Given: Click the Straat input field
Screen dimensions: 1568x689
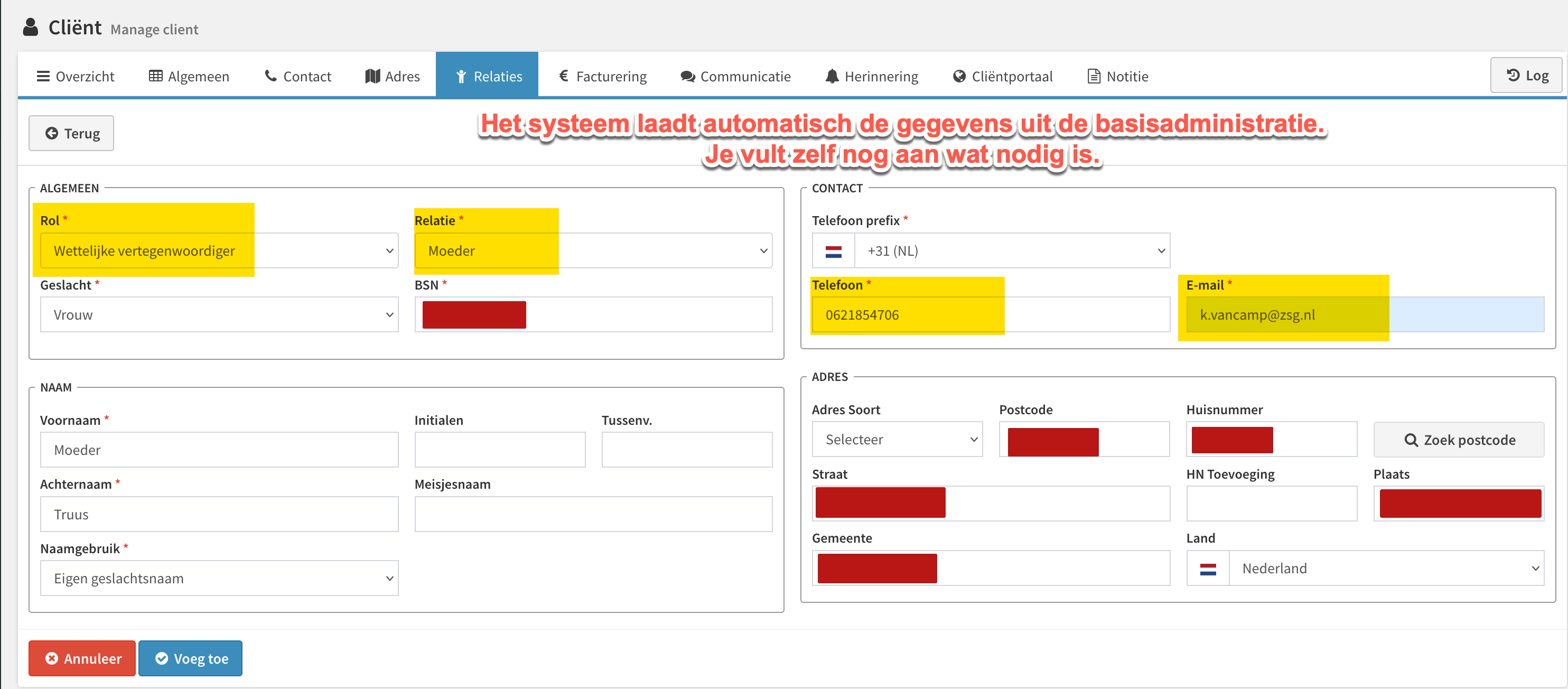Looking at the screenshot, I should (991, 504).
